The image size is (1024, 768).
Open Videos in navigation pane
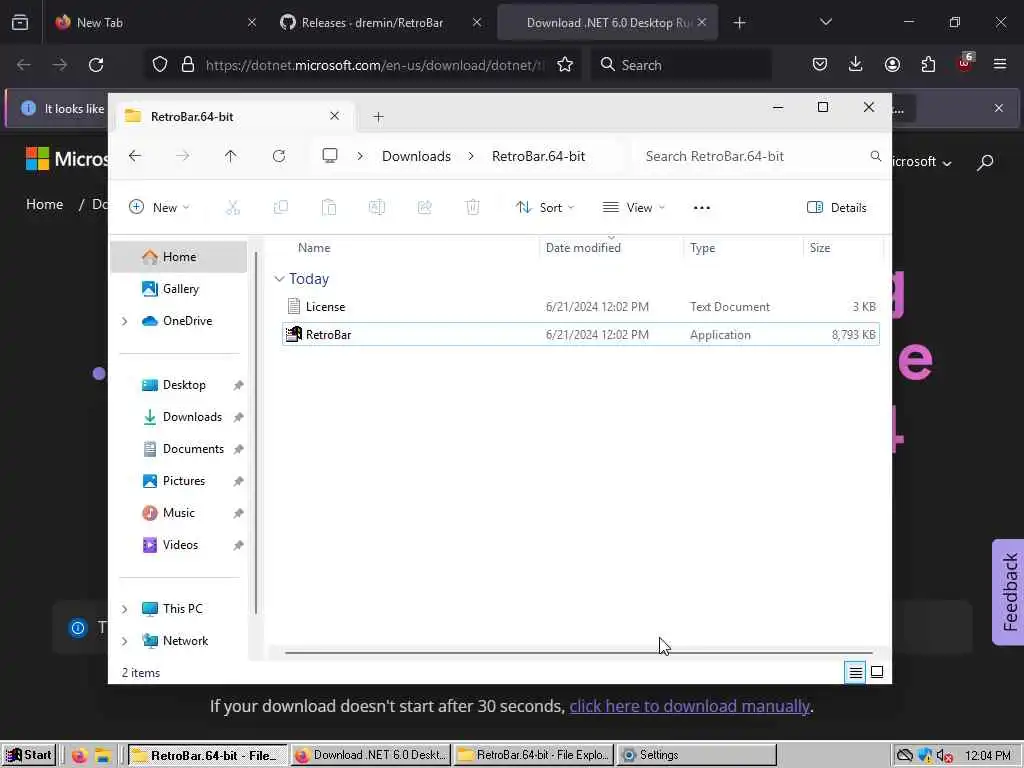click(x=179, y=545)
